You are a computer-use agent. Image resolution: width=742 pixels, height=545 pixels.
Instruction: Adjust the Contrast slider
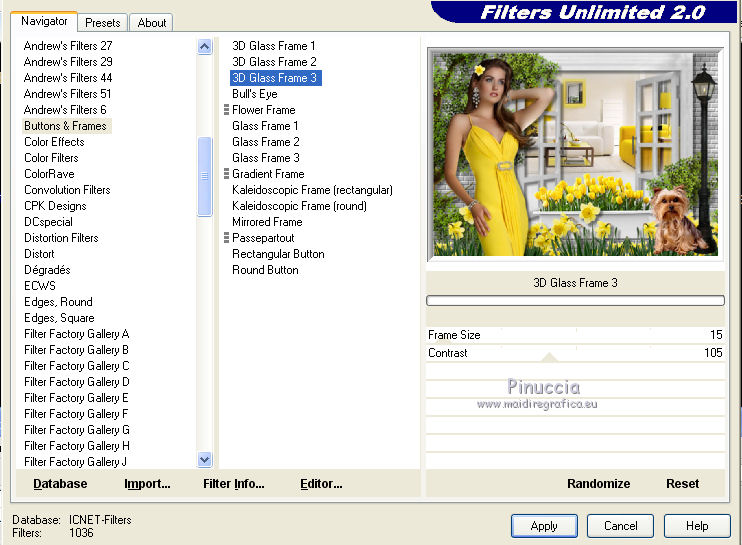point(575,353)
